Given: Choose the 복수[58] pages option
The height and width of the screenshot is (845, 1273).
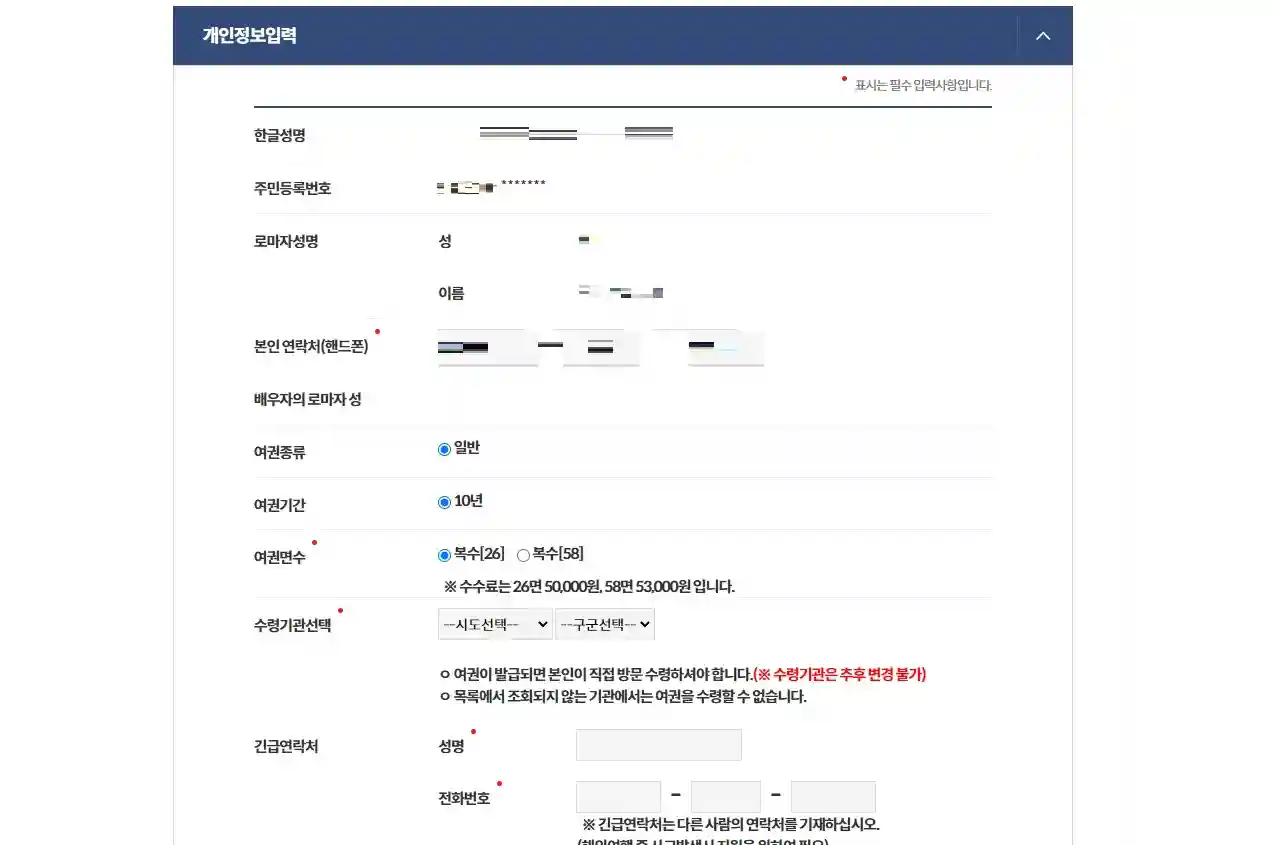Looking at the screenshot, I should coord(523,555).
